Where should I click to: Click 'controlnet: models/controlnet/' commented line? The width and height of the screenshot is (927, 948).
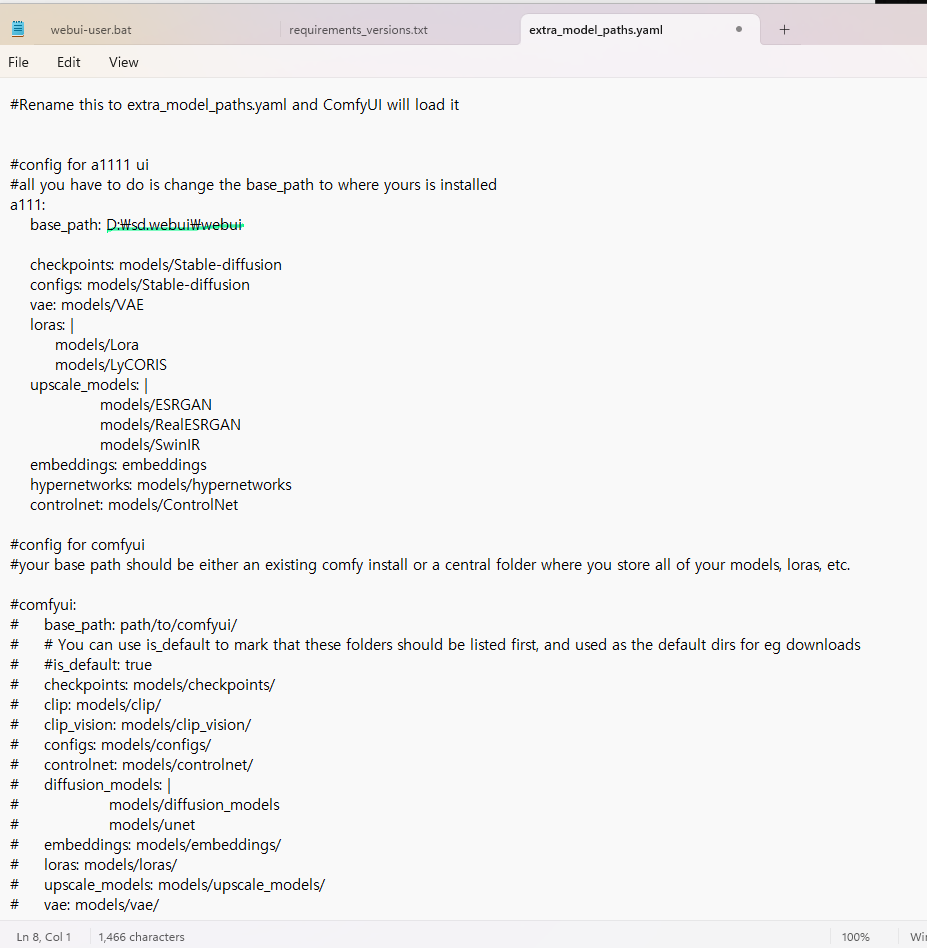[x=148, y=764]
